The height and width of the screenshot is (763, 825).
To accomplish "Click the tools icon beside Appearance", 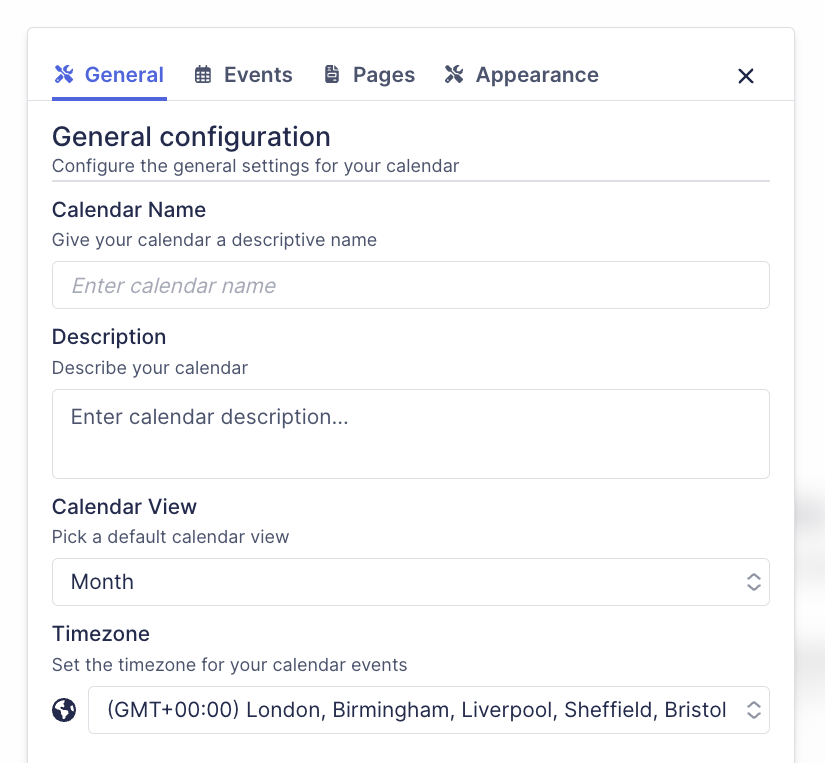I will tap(453, 74).
